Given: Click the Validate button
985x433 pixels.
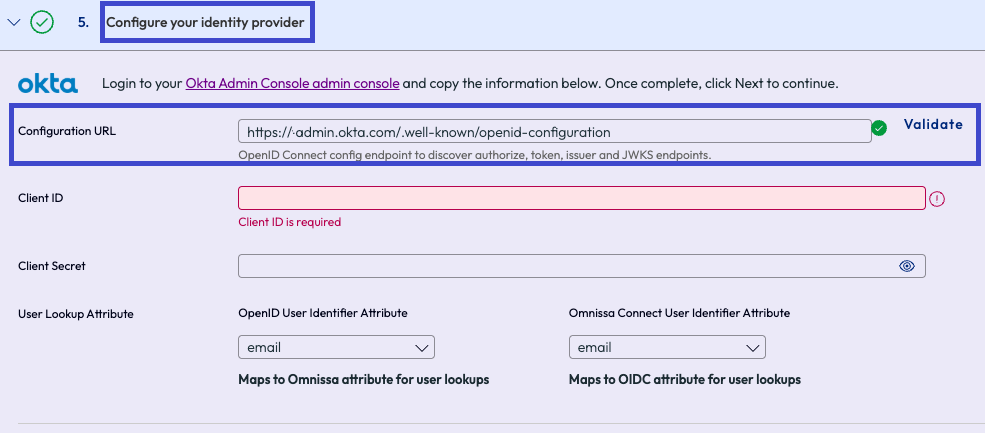Looking at the screenshot, I should point(933,124).
